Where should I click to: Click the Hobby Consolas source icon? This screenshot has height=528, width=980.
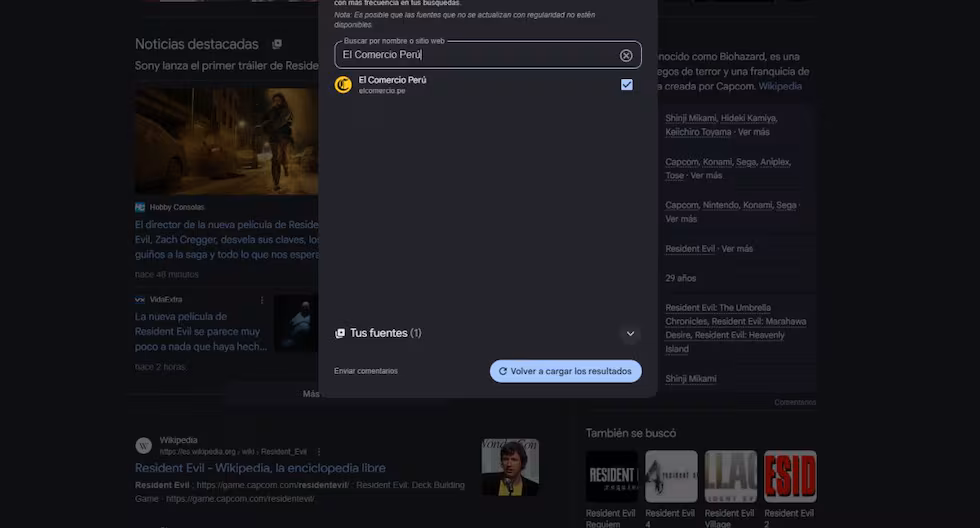pyautogui.click(x=140, y=207)
